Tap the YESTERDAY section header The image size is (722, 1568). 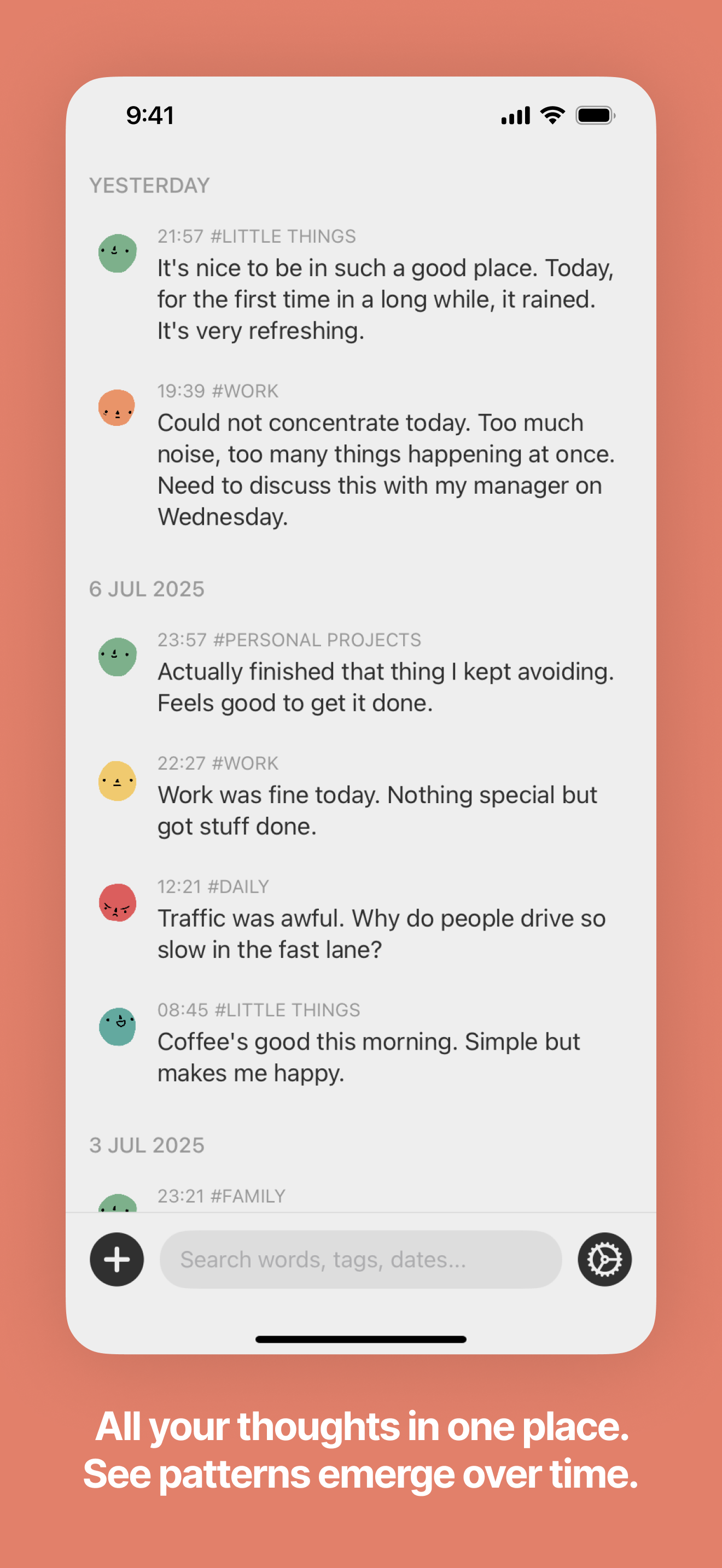[x=149, y=185]
